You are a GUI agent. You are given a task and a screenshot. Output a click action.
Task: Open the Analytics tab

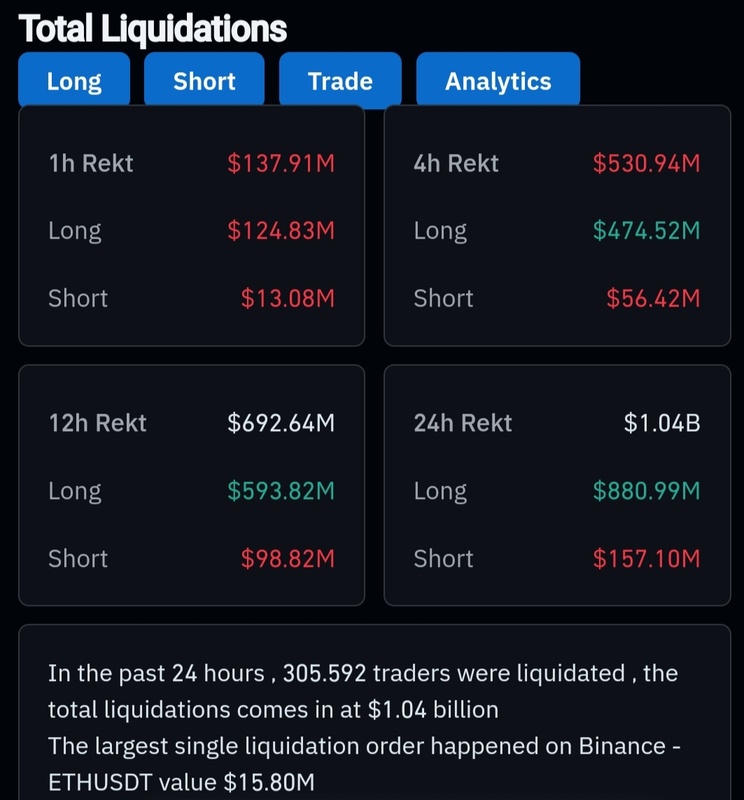pyautogui.click(x=498, y=81)
